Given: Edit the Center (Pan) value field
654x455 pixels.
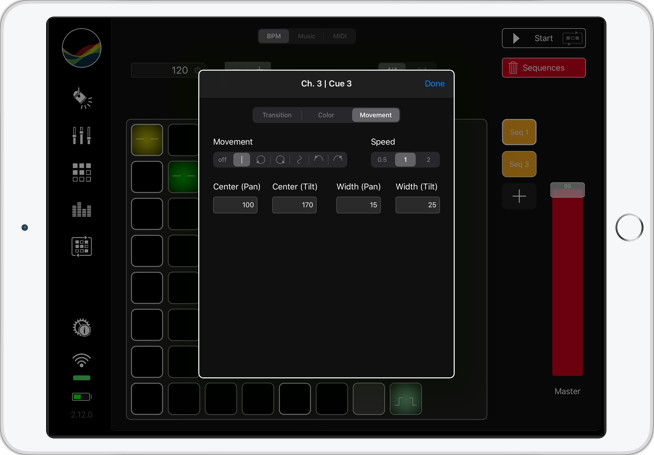Looking at the screenshot, I should (x=235, y=205).
